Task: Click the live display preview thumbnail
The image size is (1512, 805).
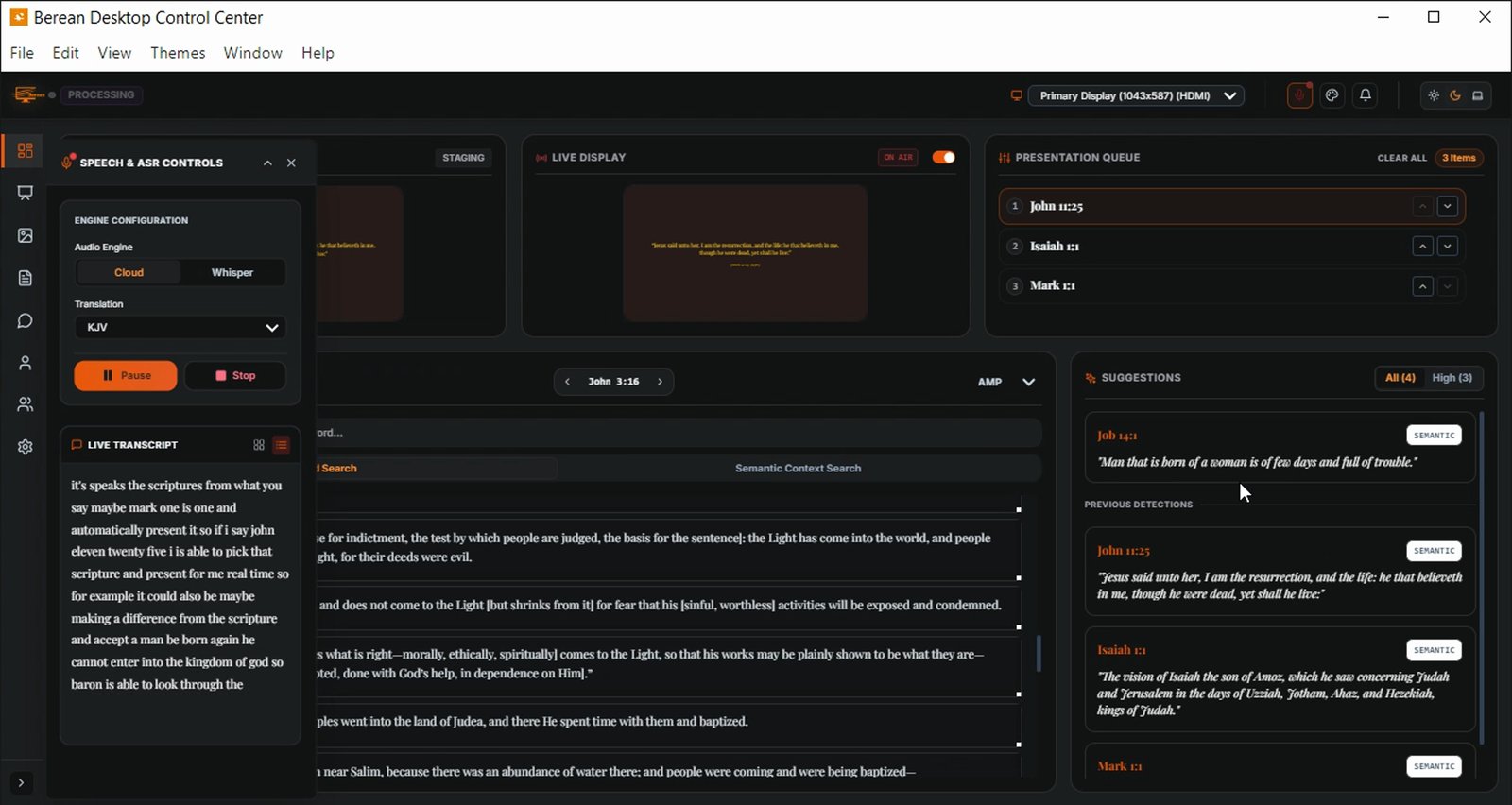Action: [x=745, y=252]
